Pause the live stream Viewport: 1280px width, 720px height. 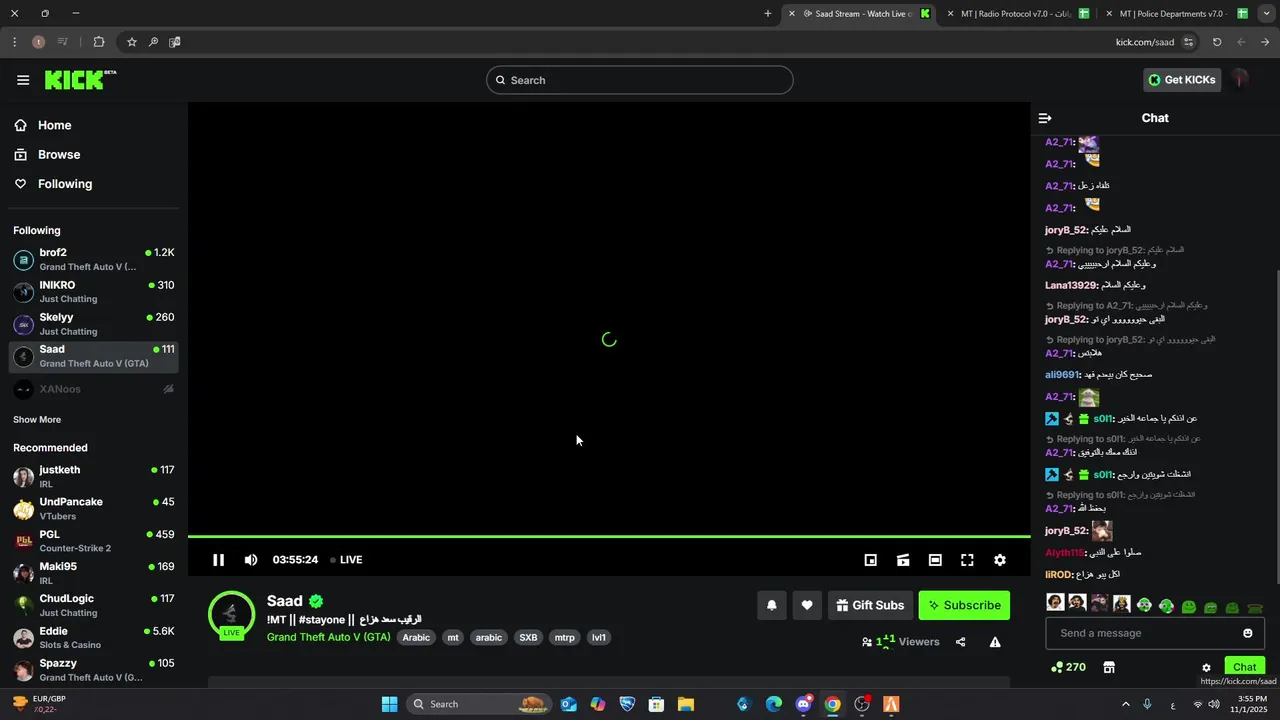coord(218,560)
